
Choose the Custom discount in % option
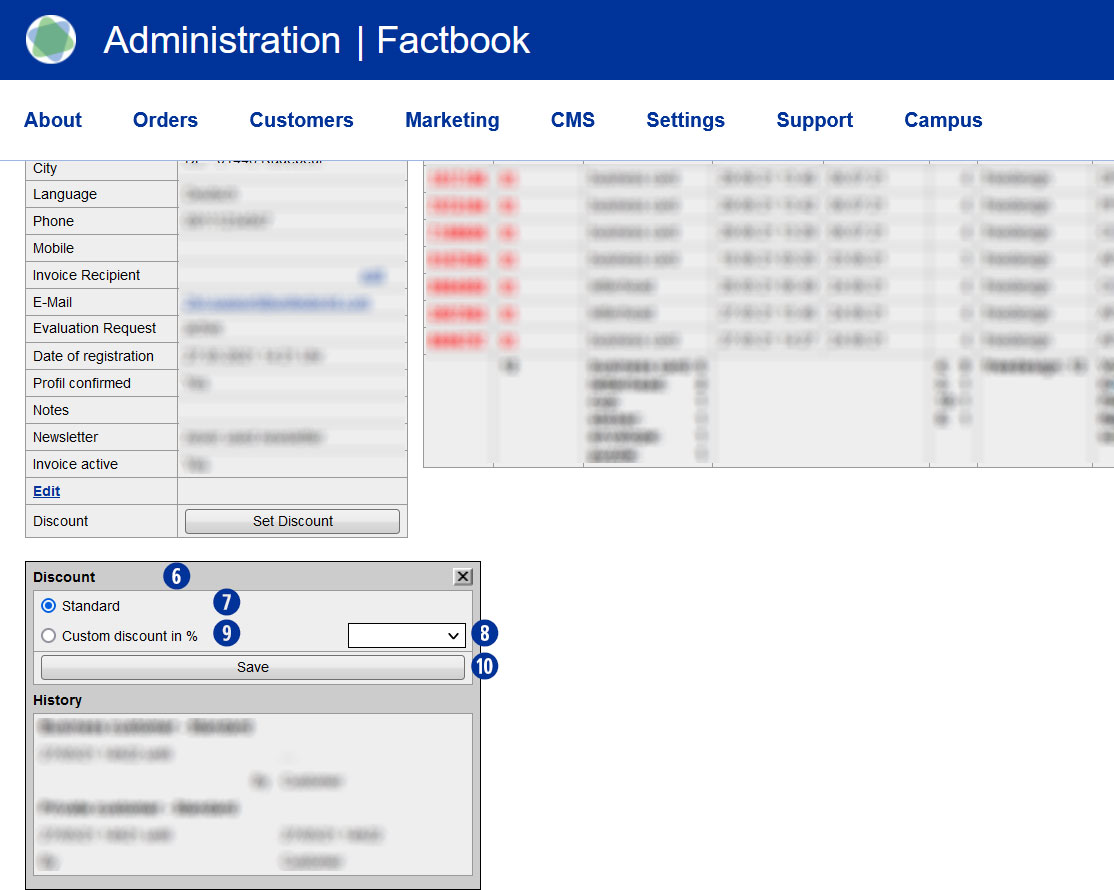49,636
